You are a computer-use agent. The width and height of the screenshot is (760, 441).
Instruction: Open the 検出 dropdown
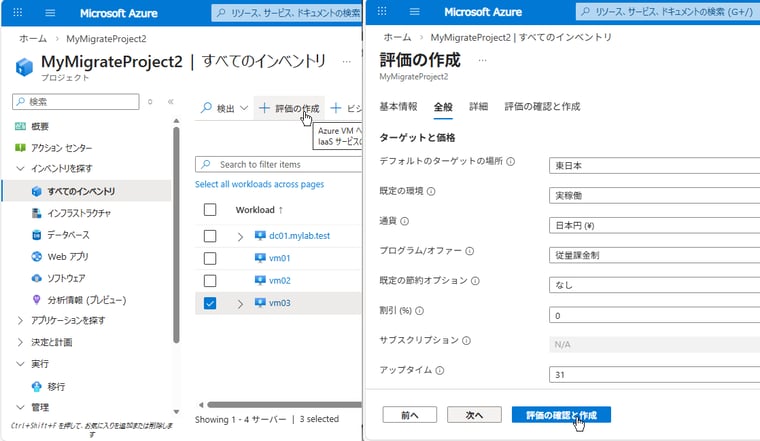point(224,108)
